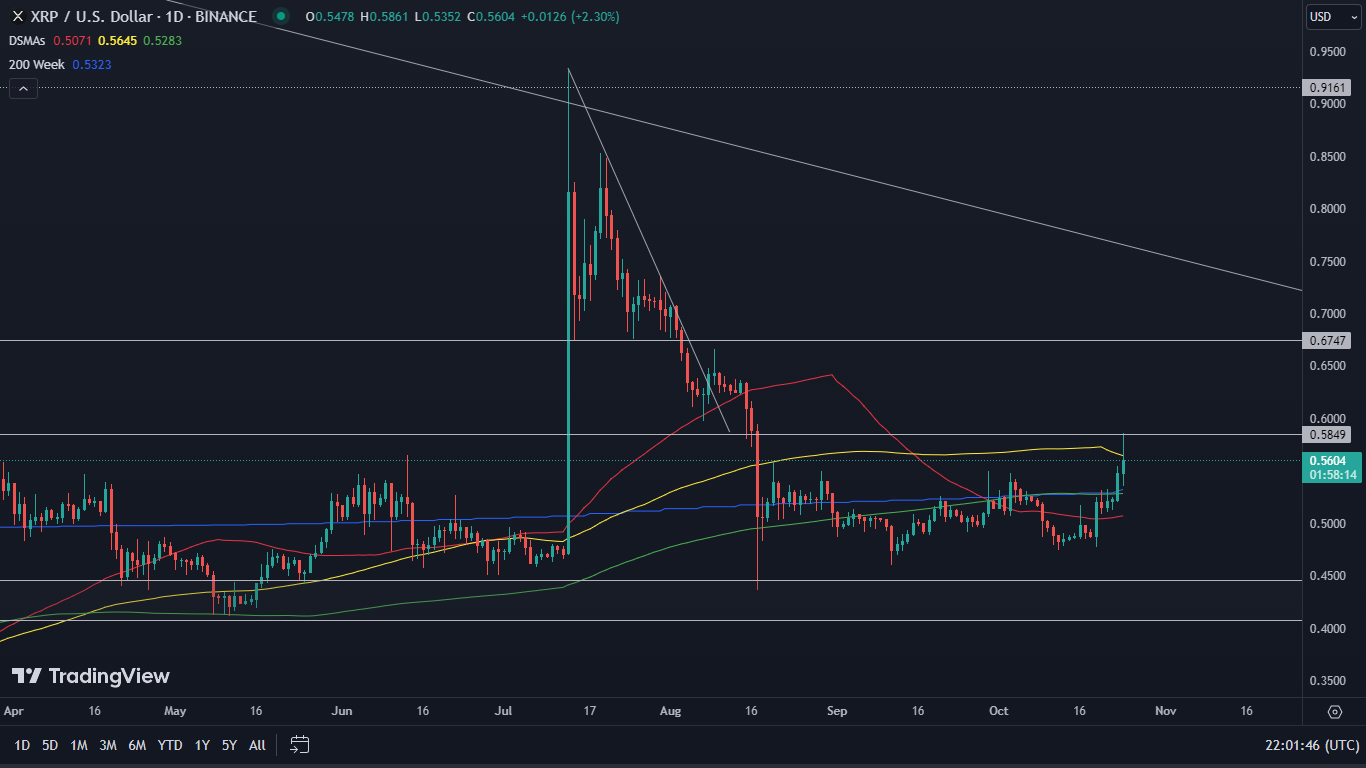Select the 1M time range

click(x=79, y=745)
